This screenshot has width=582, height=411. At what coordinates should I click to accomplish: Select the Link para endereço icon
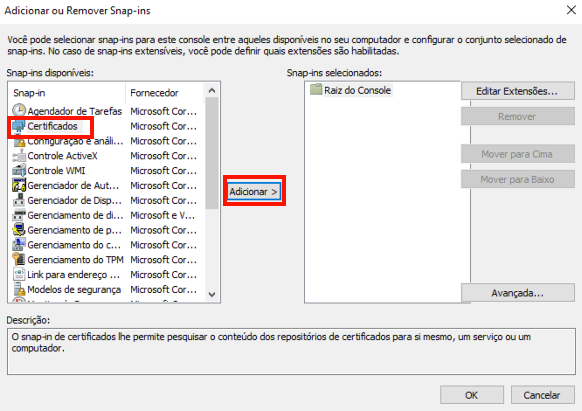click(19, 274)
